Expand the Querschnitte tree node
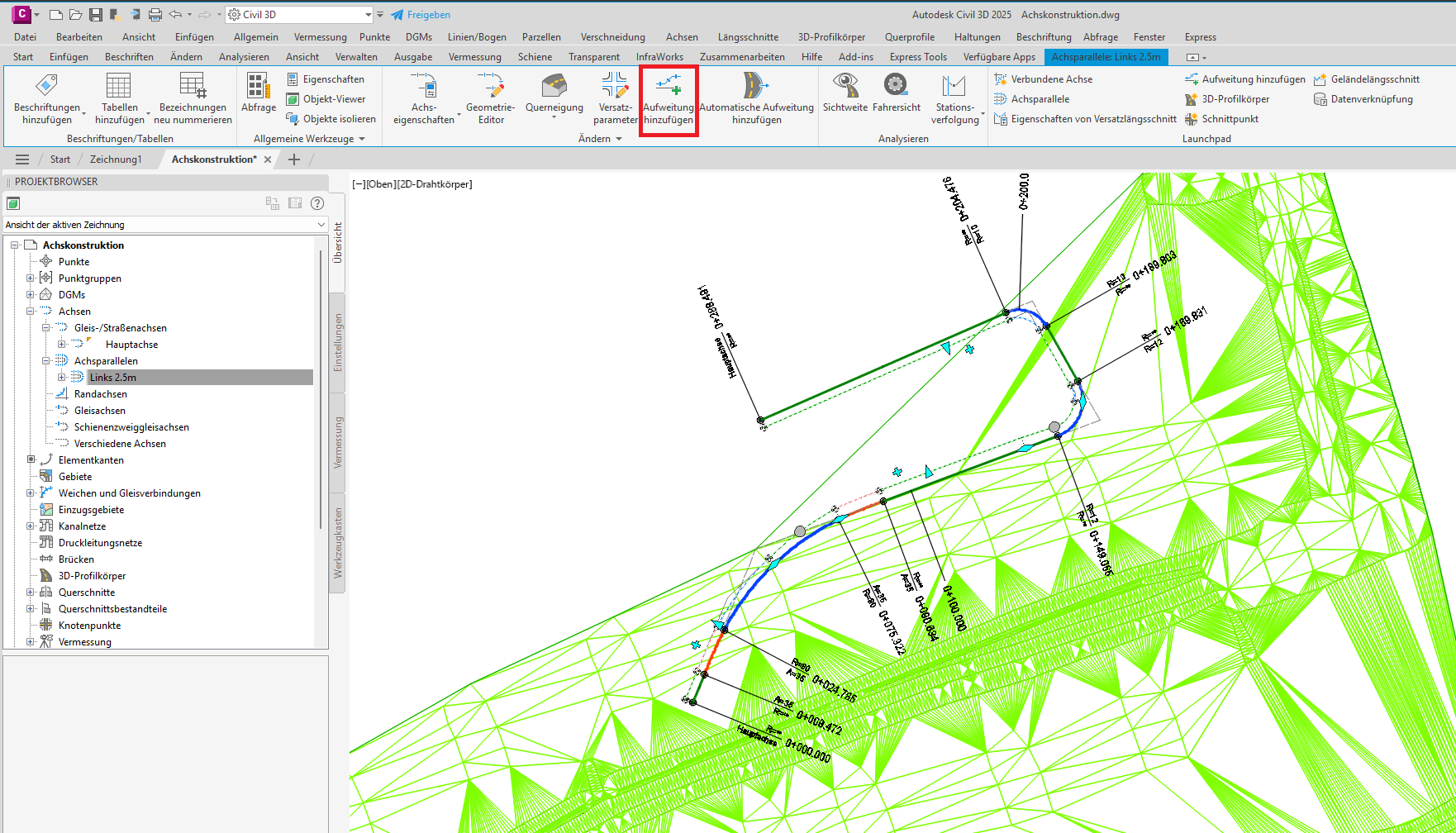The height and width of the screenshot is (833, 1456). [x=31, y=593]
